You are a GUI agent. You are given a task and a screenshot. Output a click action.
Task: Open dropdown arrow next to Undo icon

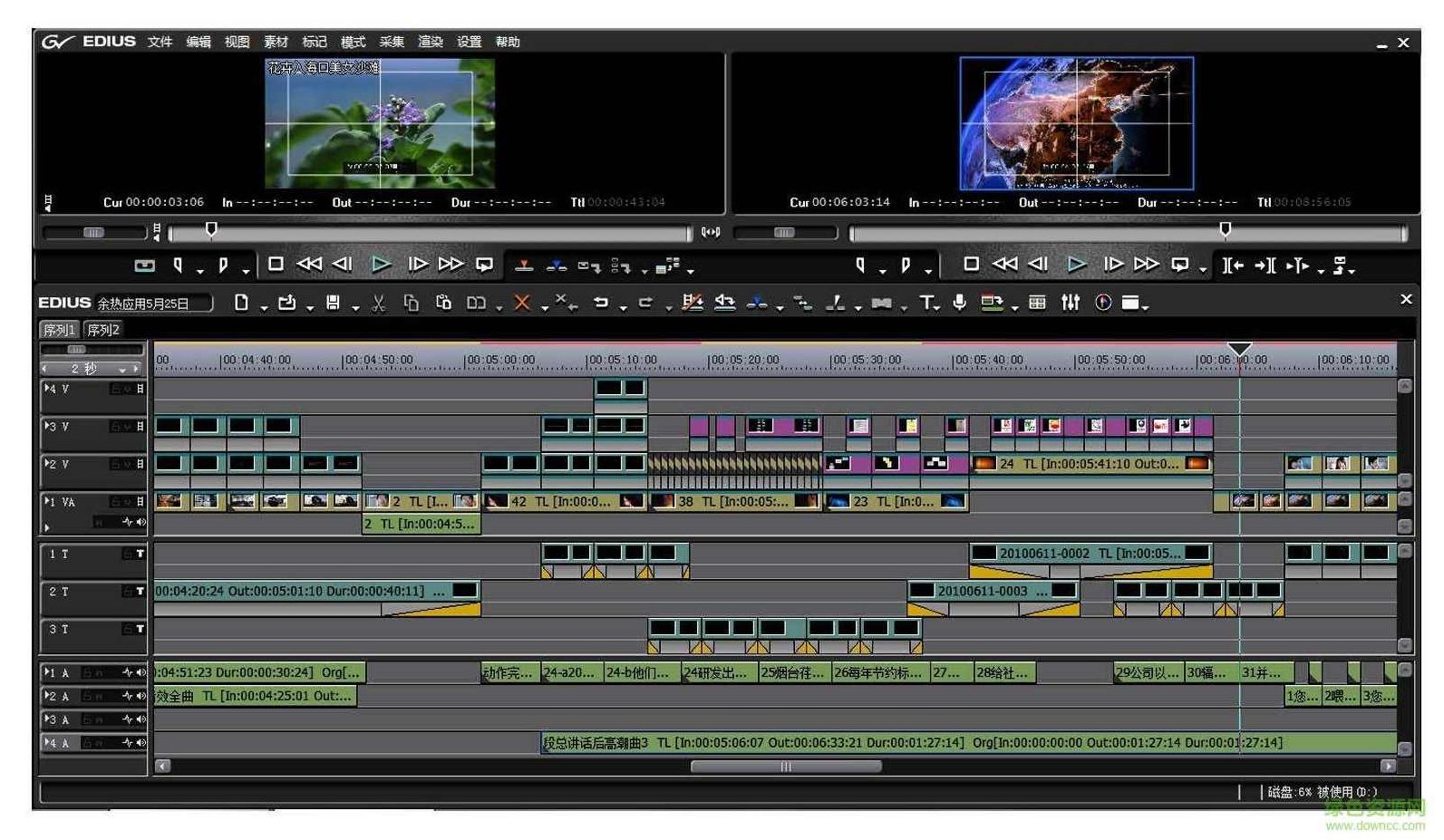pyautogui.click(x=623, y=309)
